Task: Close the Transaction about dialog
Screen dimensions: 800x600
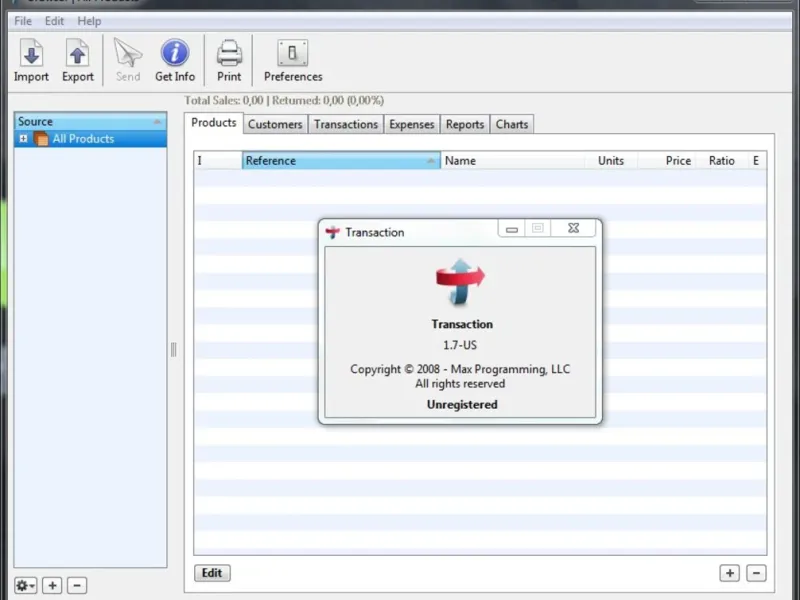Action: point(573,228)
